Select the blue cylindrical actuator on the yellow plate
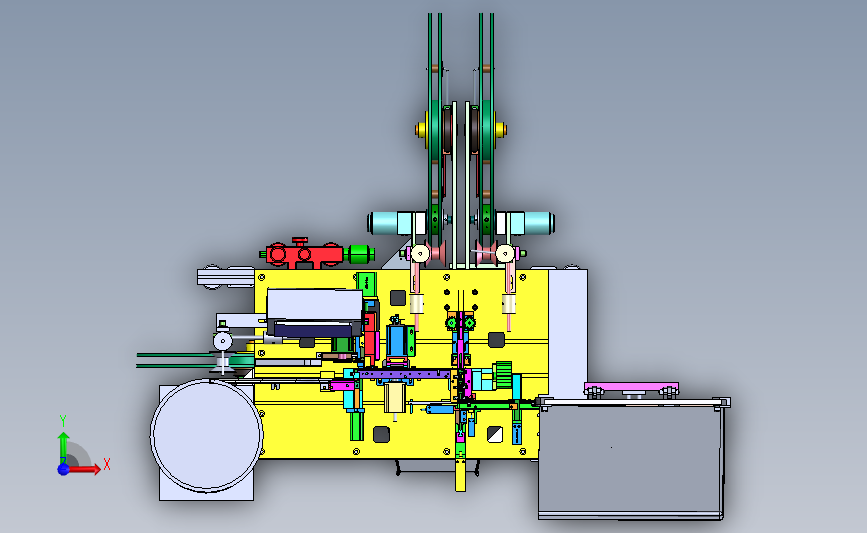867x533 pixels. [395, 339]
